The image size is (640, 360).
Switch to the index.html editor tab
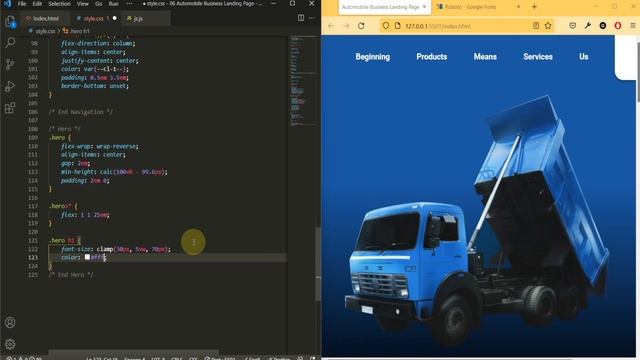[x=42, y=18]
